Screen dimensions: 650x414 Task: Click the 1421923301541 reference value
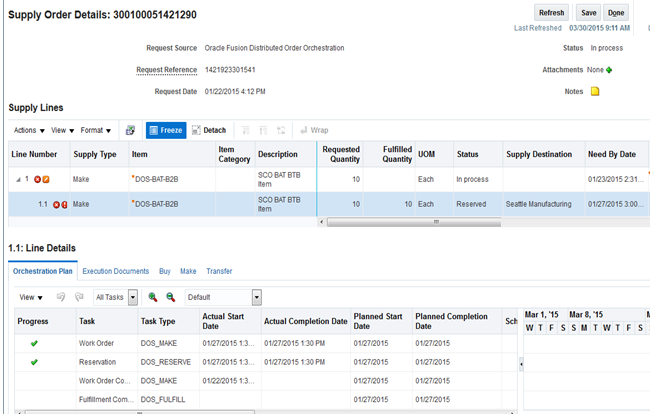click(x=230, y=70)
